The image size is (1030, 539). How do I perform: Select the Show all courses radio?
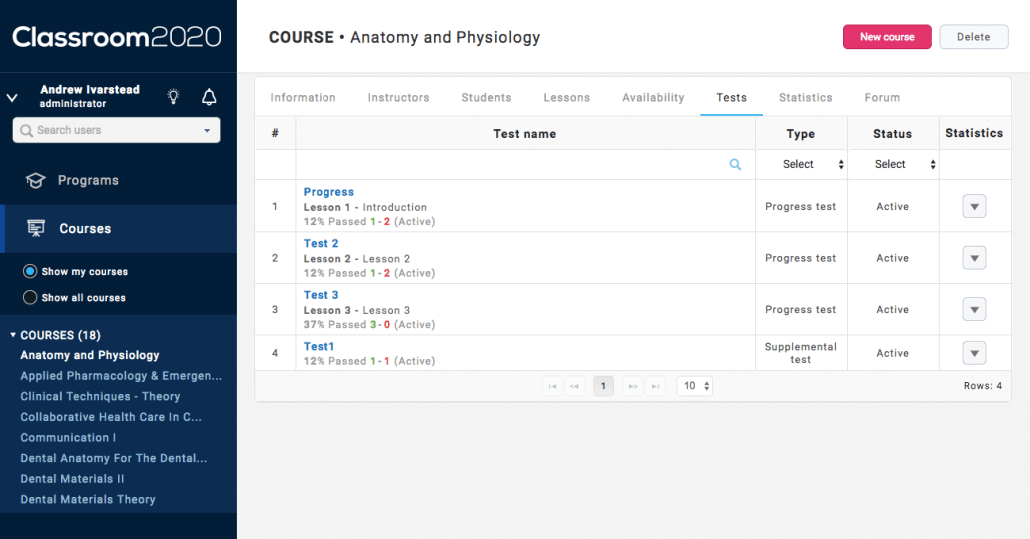coord(30,297)
